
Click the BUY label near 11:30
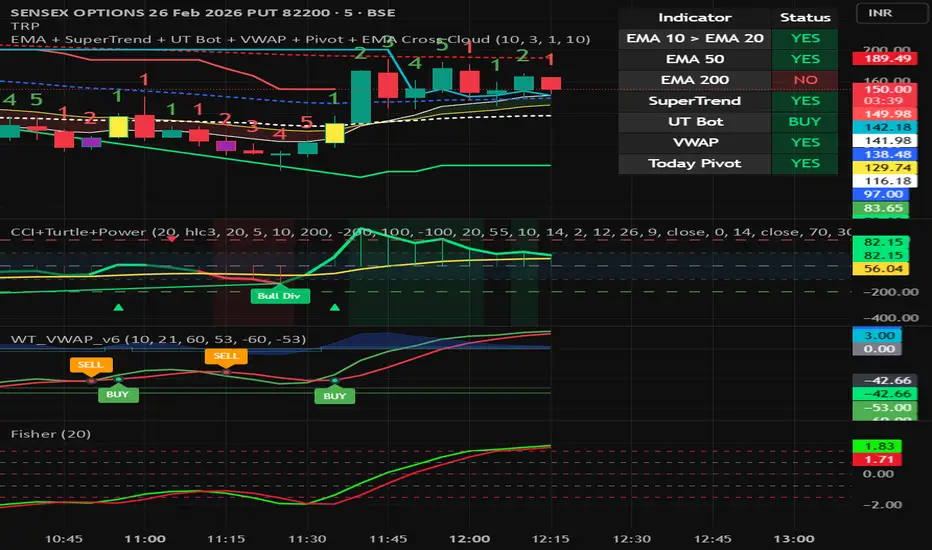335,396
